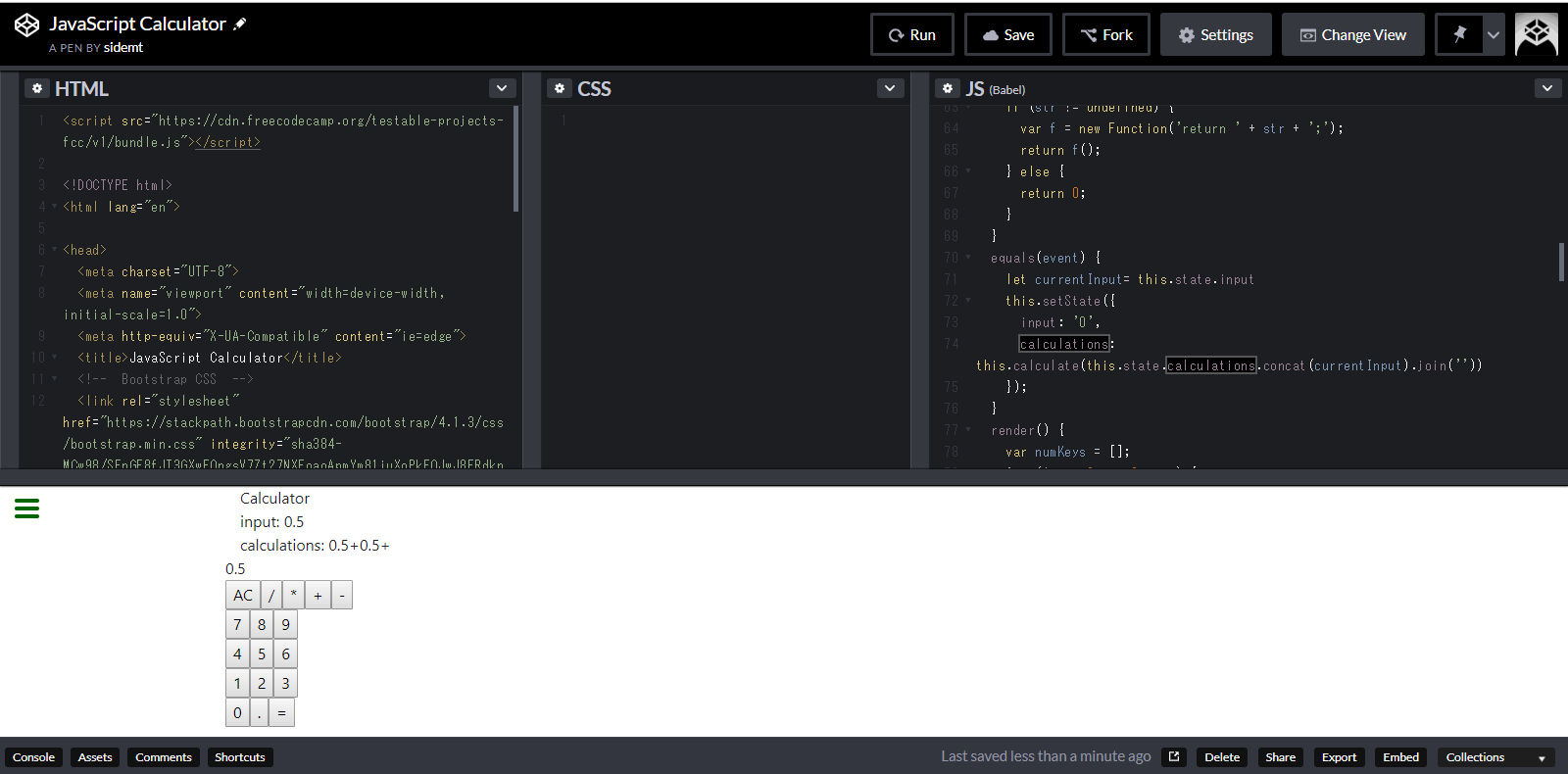
Task: Expand the JS panel dropdown chevron
Action: (x=1546, y=88)
